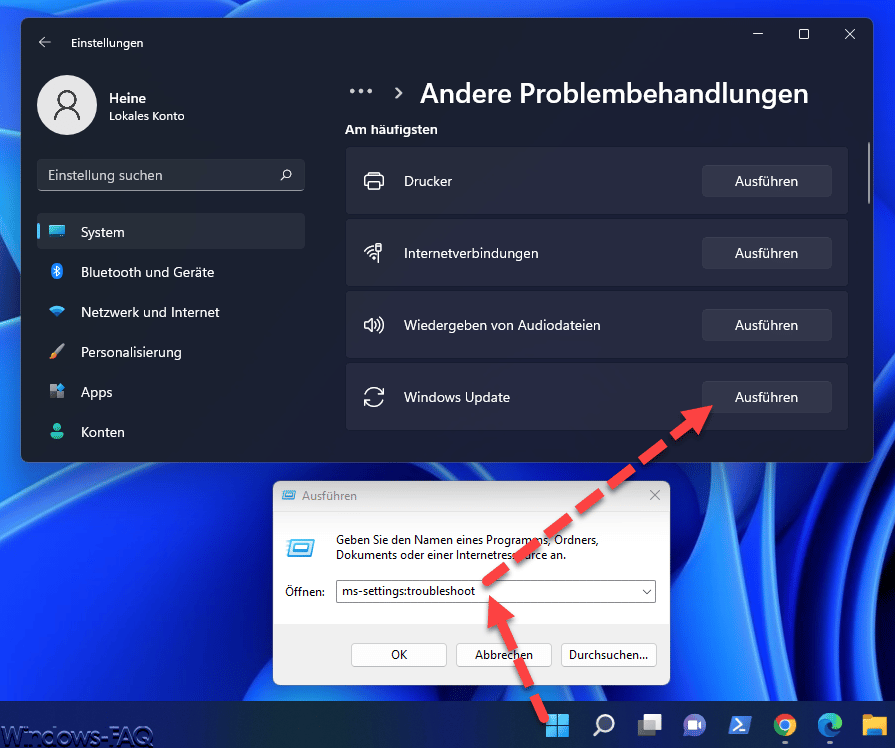
Task: Click the Heine account name
Action: click(127, 98)
